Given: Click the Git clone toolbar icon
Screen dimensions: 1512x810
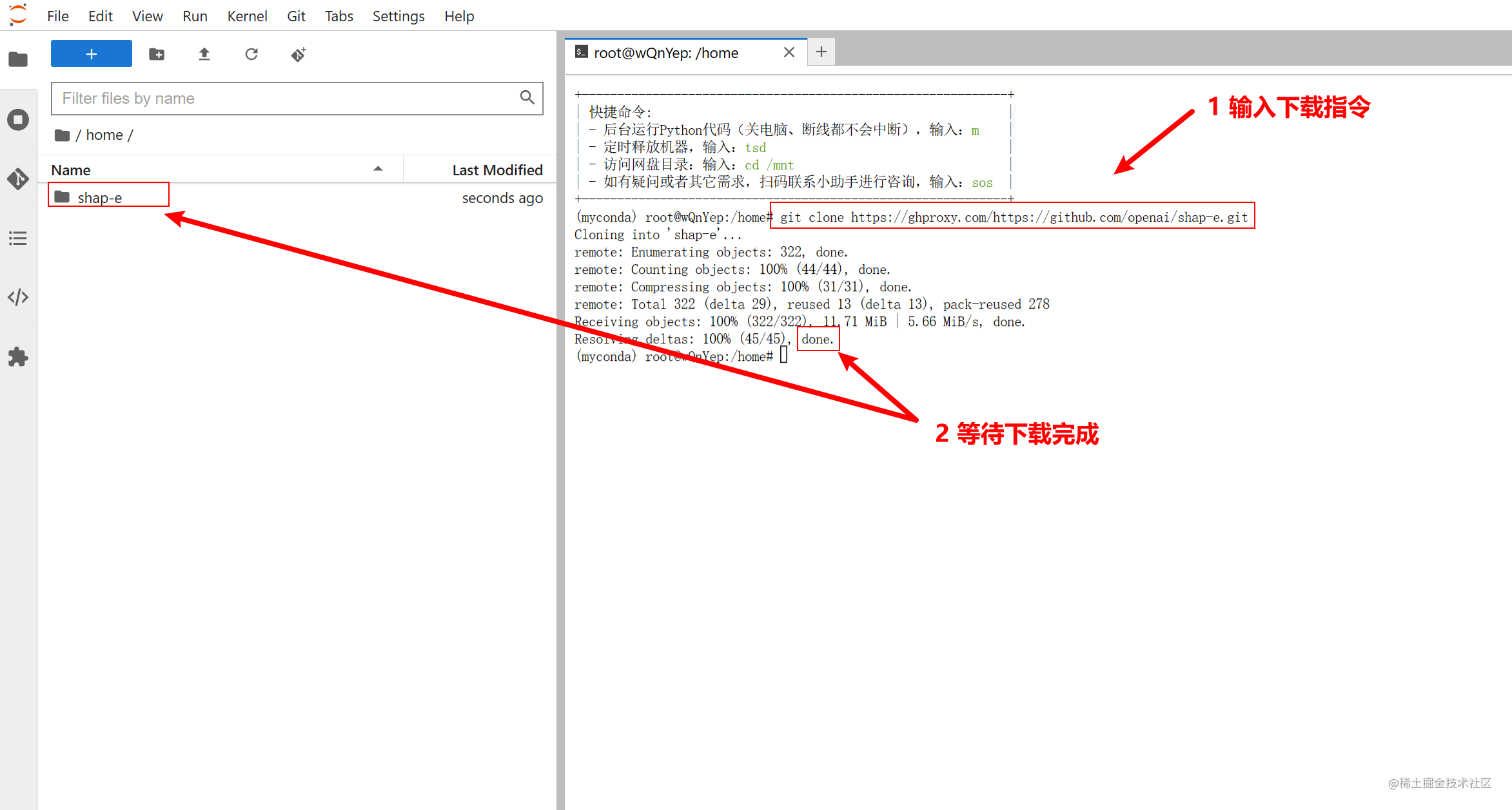Looking at the screenshot, I should tap(299, 54).
